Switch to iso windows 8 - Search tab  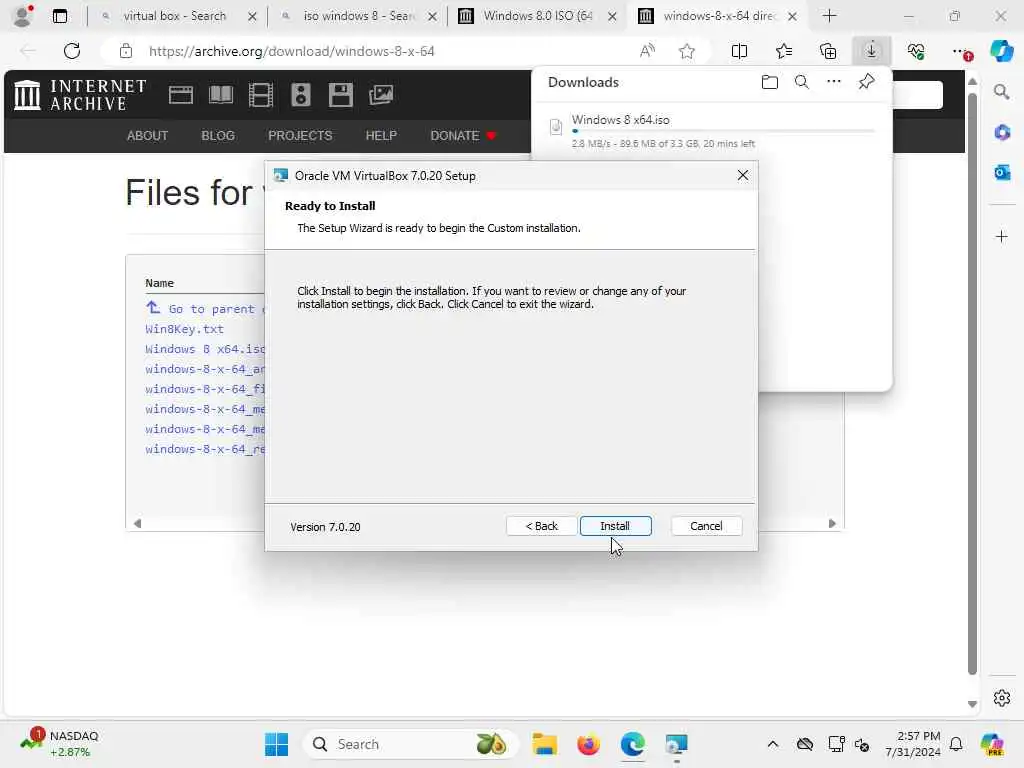coord(359,16)
